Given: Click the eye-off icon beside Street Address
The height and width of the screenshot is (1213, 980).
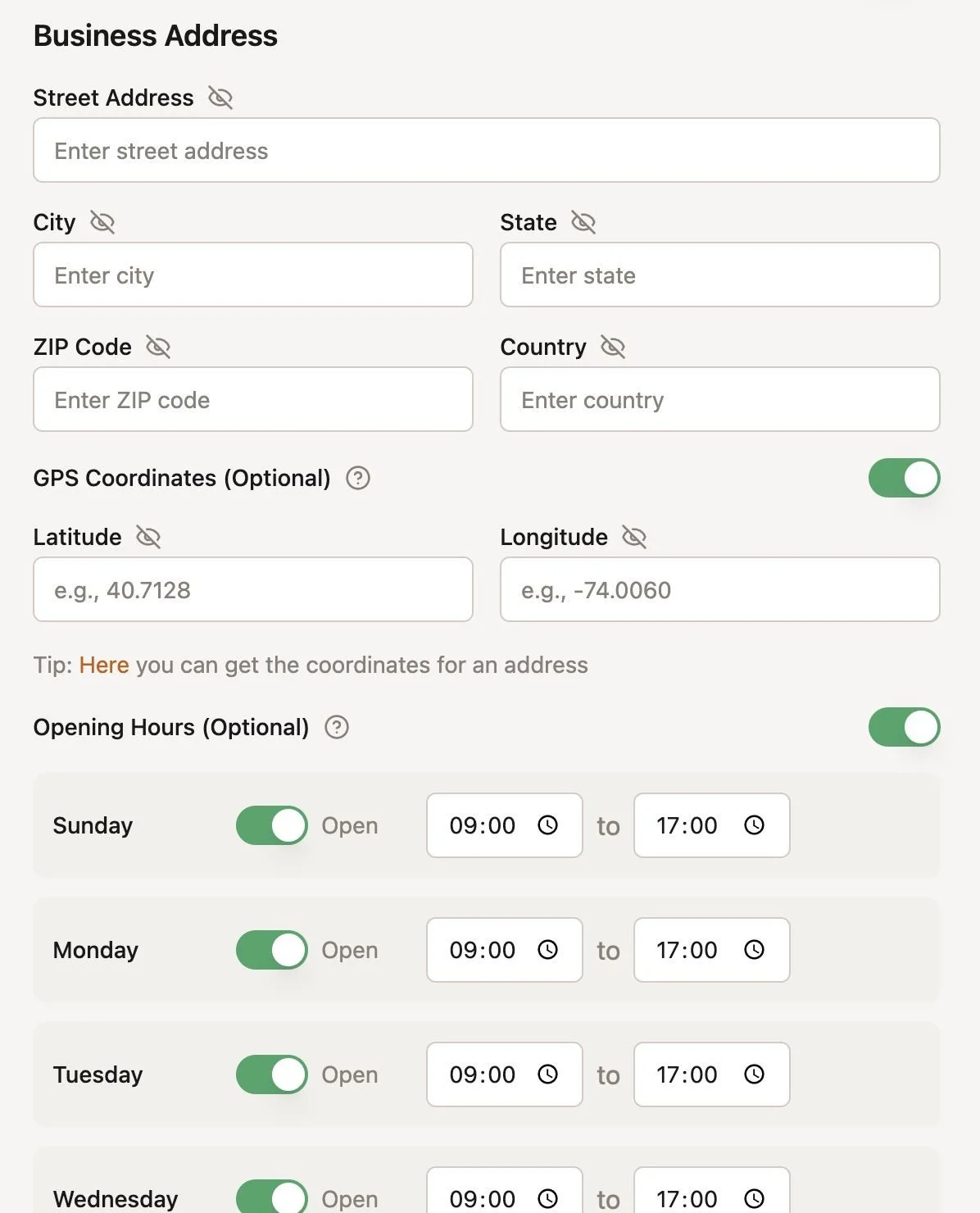Looking at the screenshot, I should (x=220, y=98).
